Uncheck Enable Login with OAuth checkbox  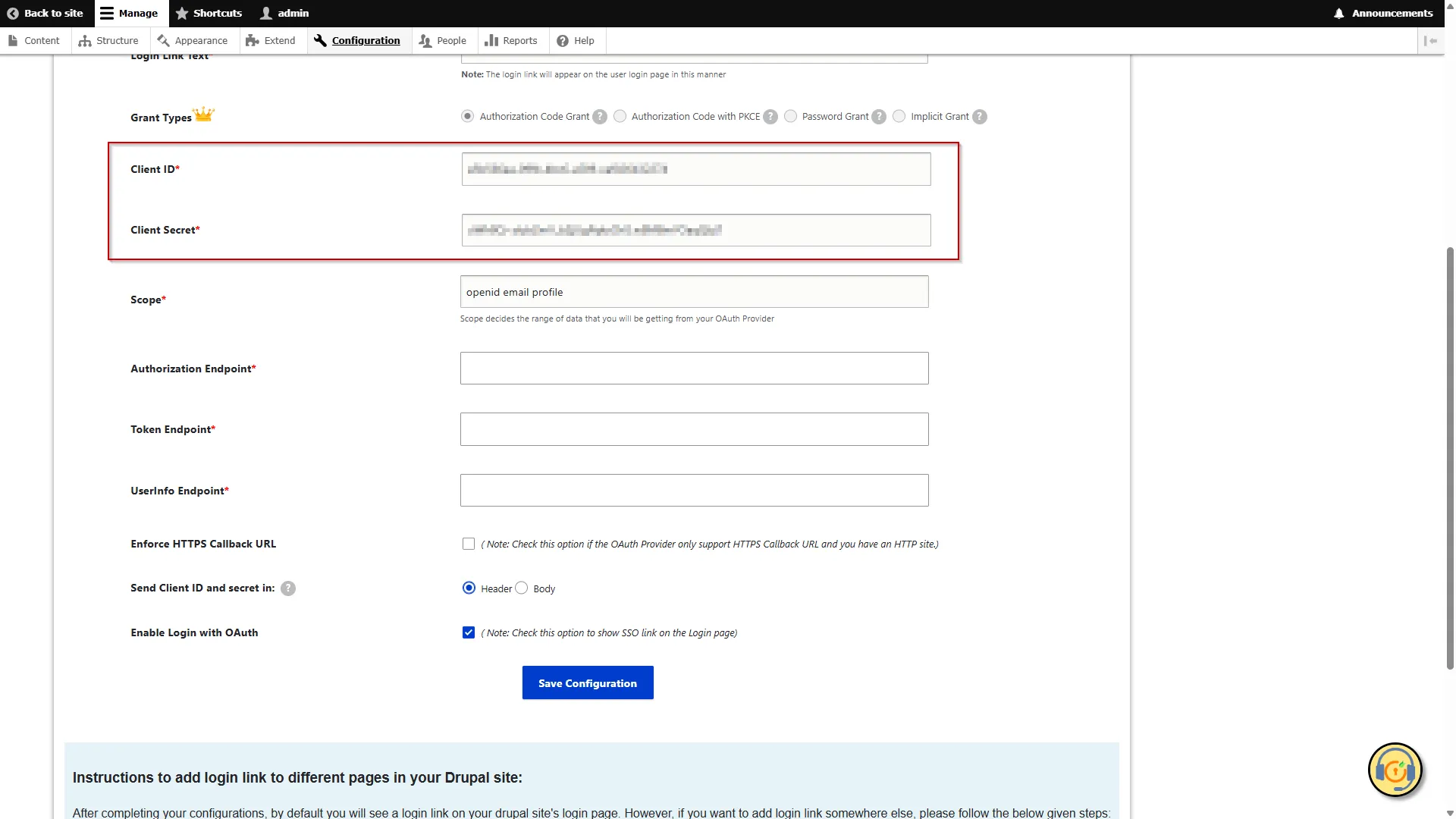point(469,632)
